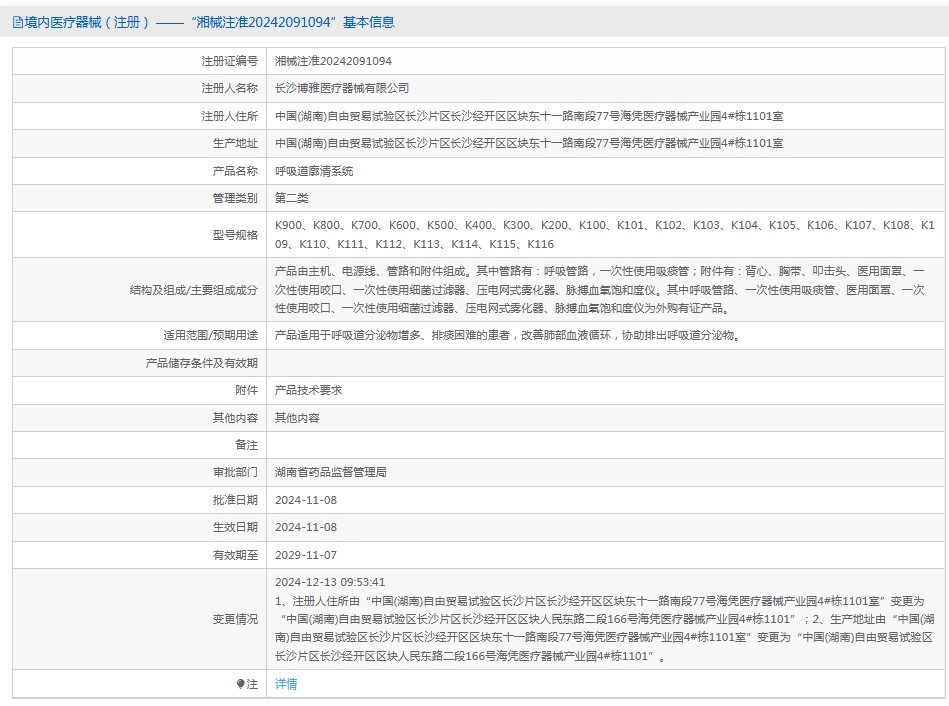Screen dimensions: 949x706
Task: Open the 详情 link in the last row
Action: coord(286,684)
